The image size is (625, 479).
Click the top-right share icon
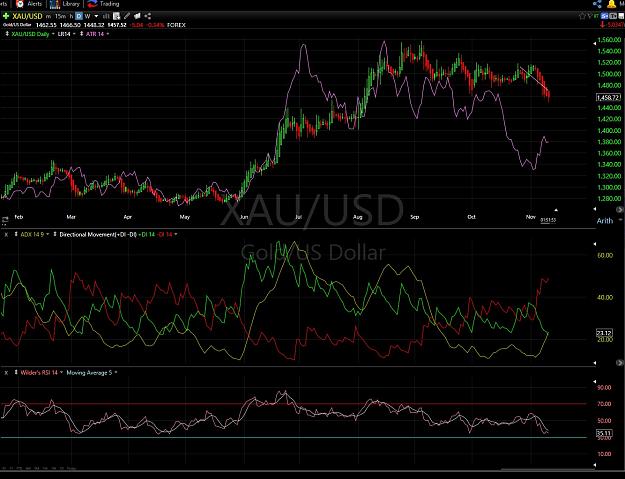pos(597,4)
